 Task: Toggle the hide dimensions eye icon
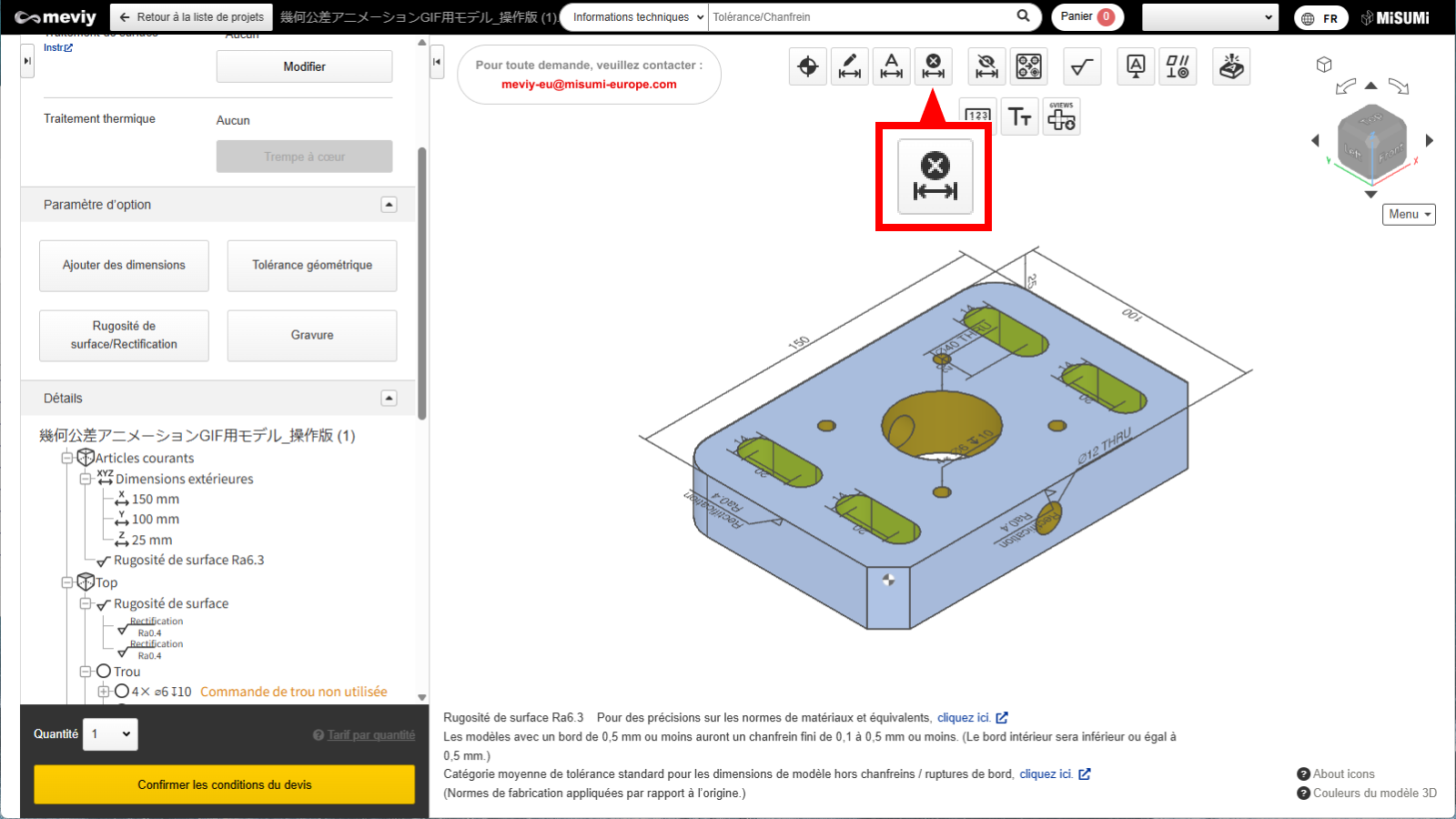pyautogui.click(x=986, y=66)
